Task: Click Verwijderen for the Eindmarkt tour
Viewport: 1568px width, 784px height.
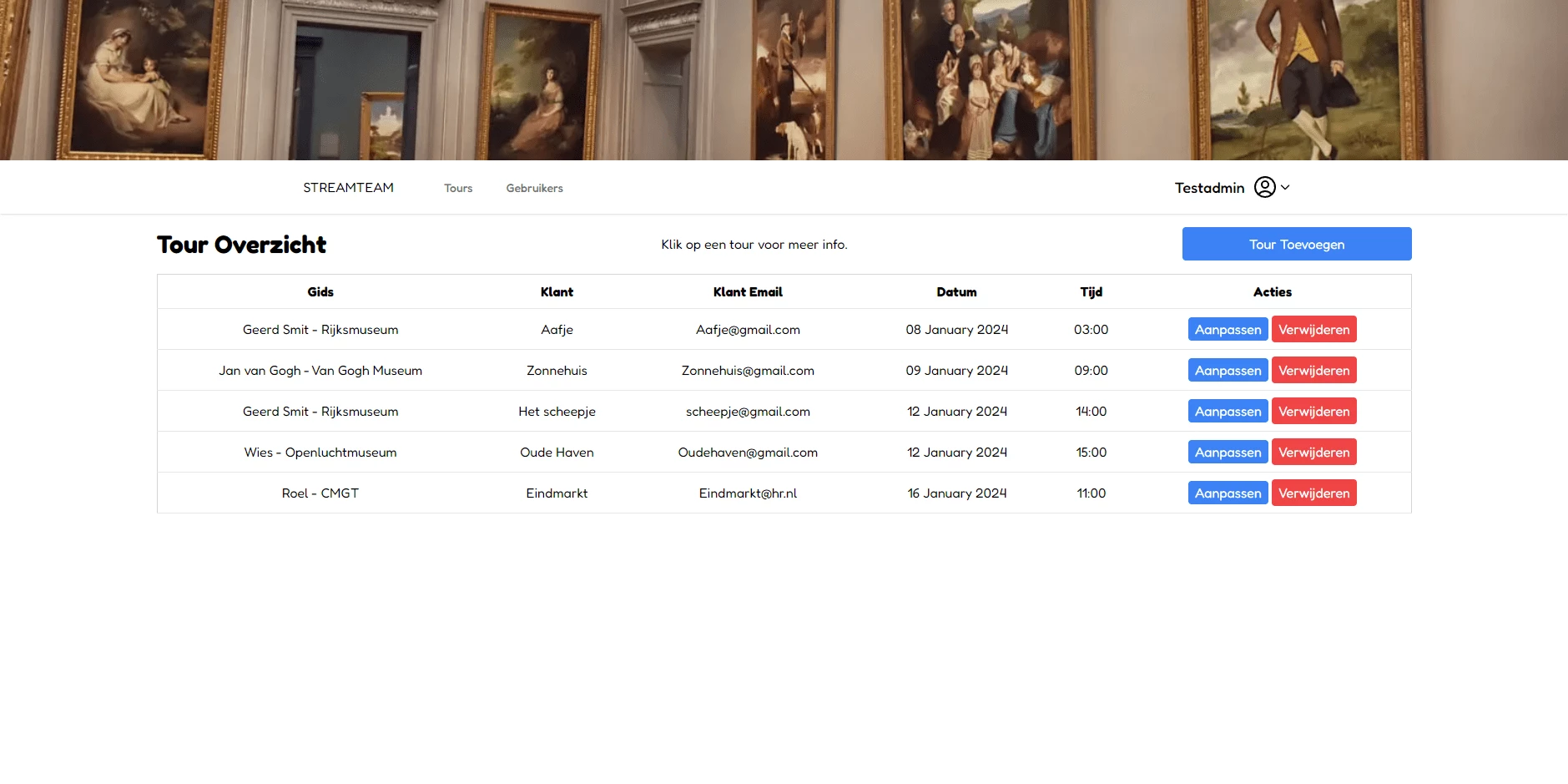Action: [1313, 493]
